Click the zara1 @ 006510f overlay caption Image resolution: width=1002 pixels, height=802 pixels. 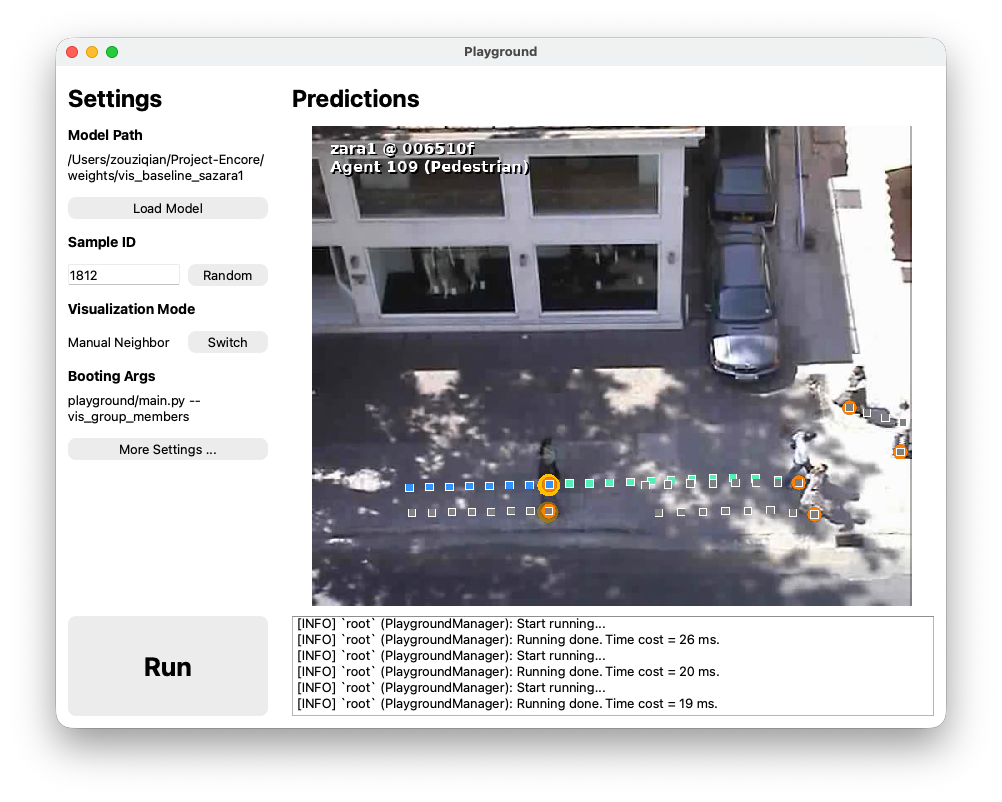(403, 149)
